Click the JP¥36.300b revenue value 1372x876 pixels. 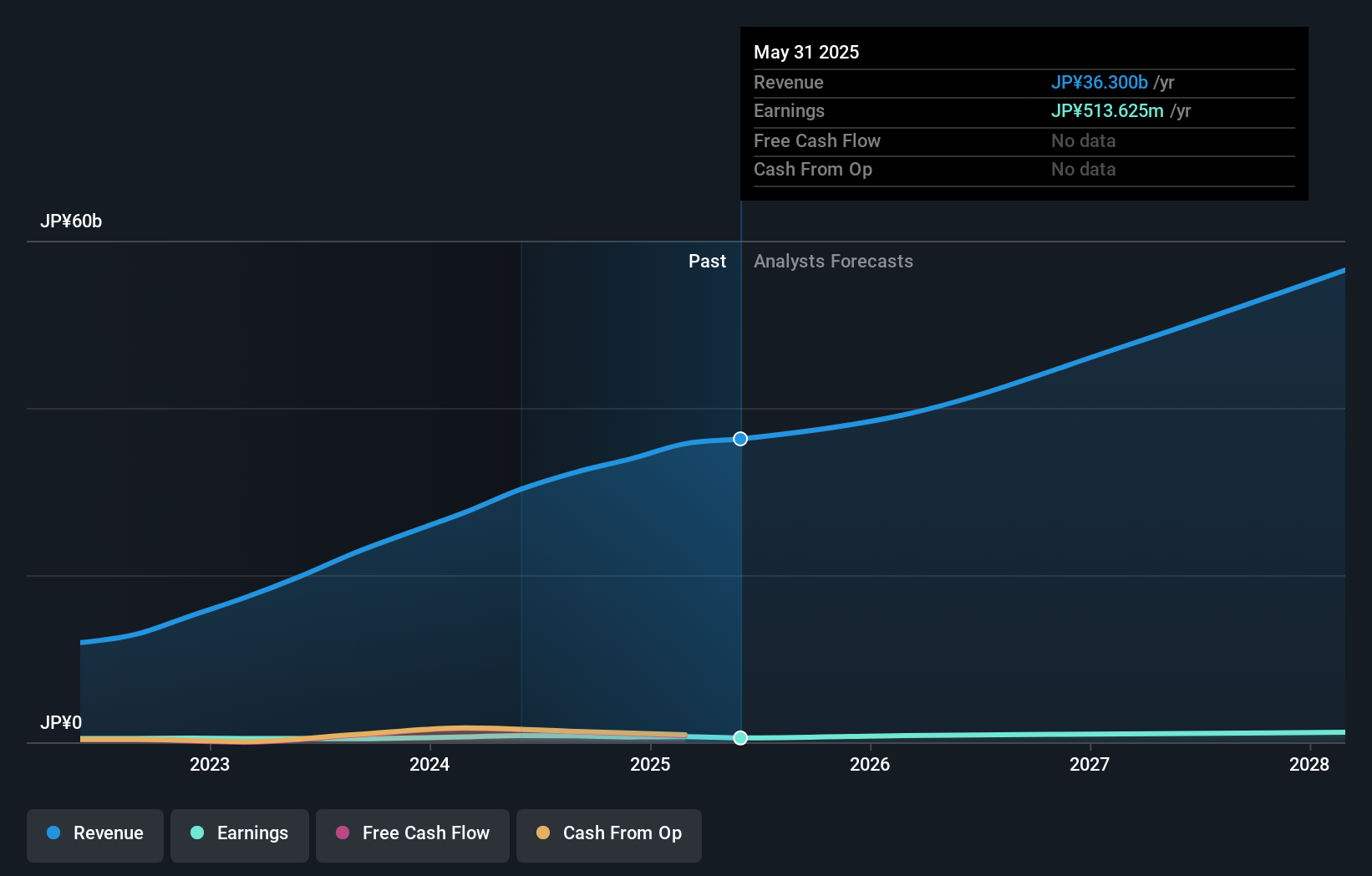pyautogui.click(x=1100, y=82)
